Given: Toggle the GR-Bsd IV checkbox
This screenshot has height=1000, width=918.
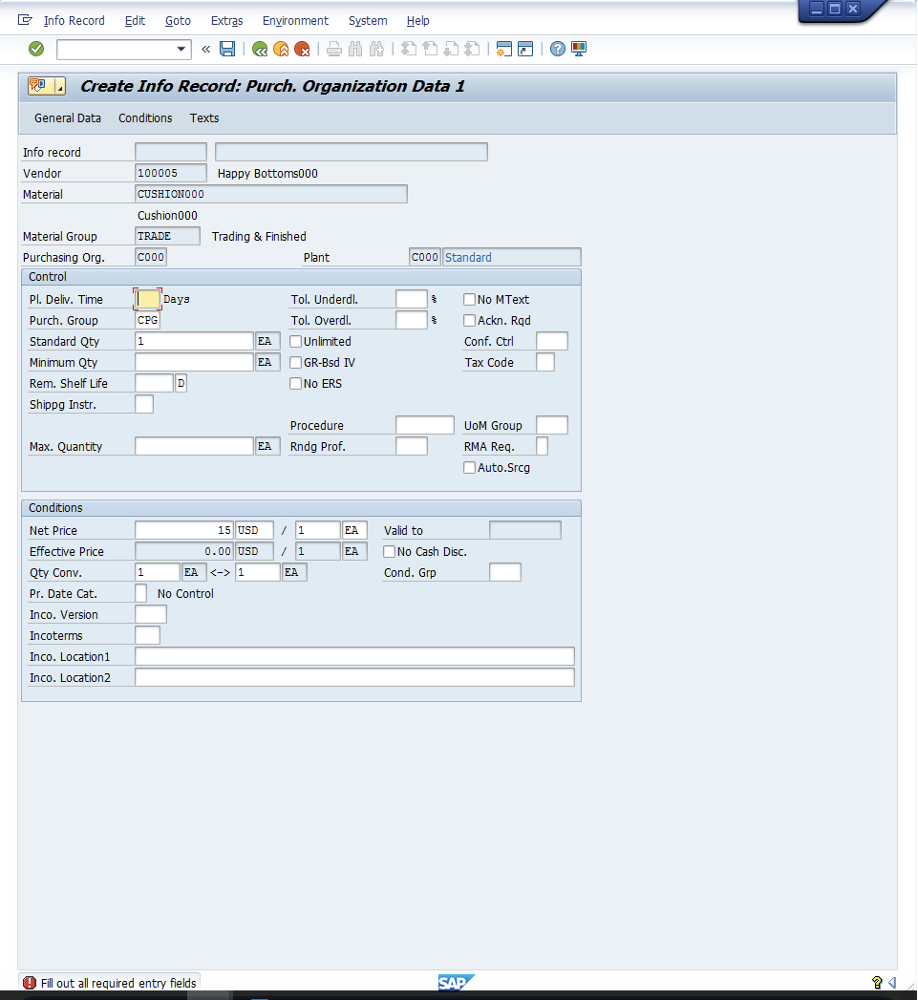Looking at the screenshot, I should 295,362.
